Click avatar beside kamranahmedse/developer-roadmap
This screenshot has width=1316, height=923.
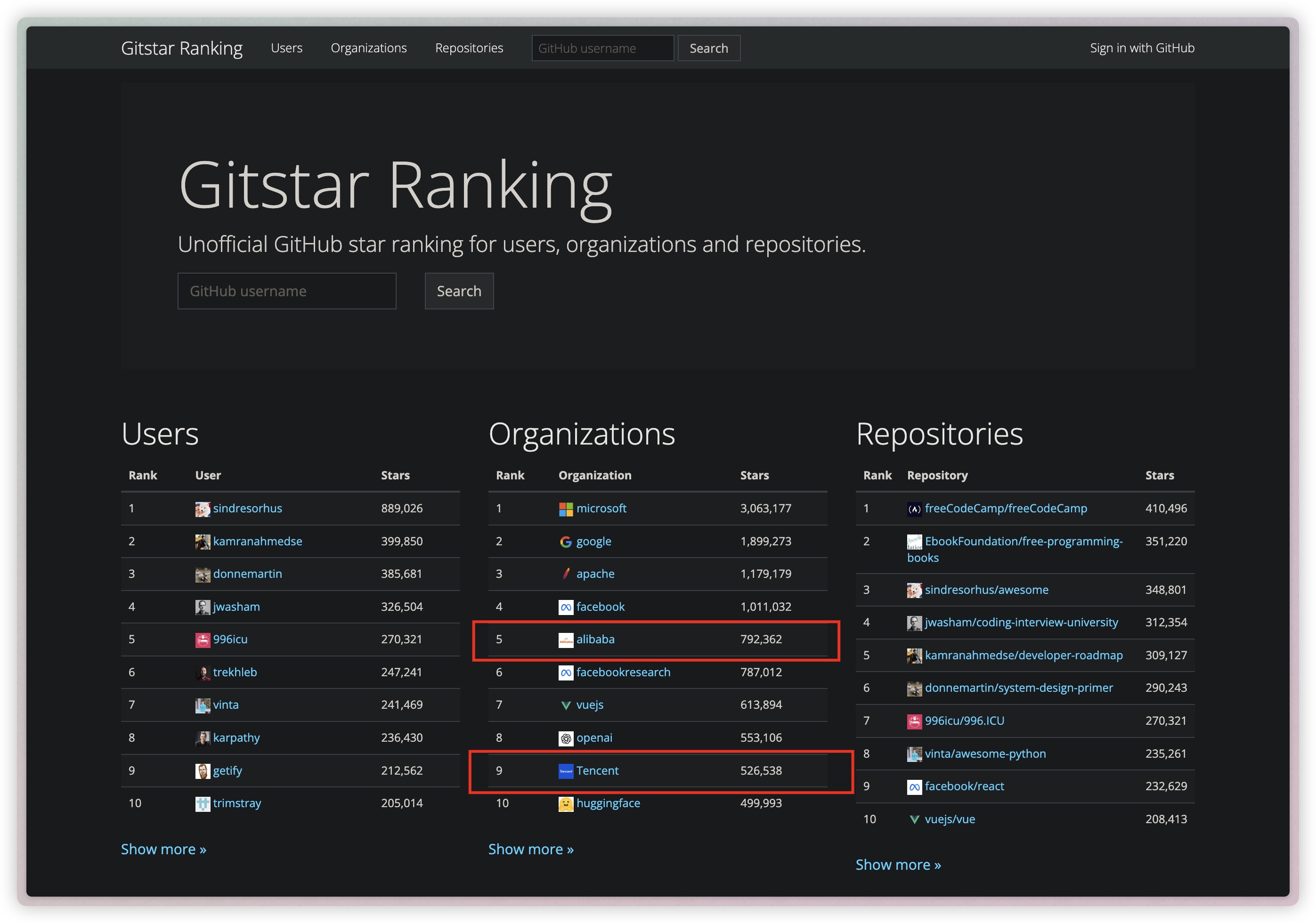pos(914,656)
